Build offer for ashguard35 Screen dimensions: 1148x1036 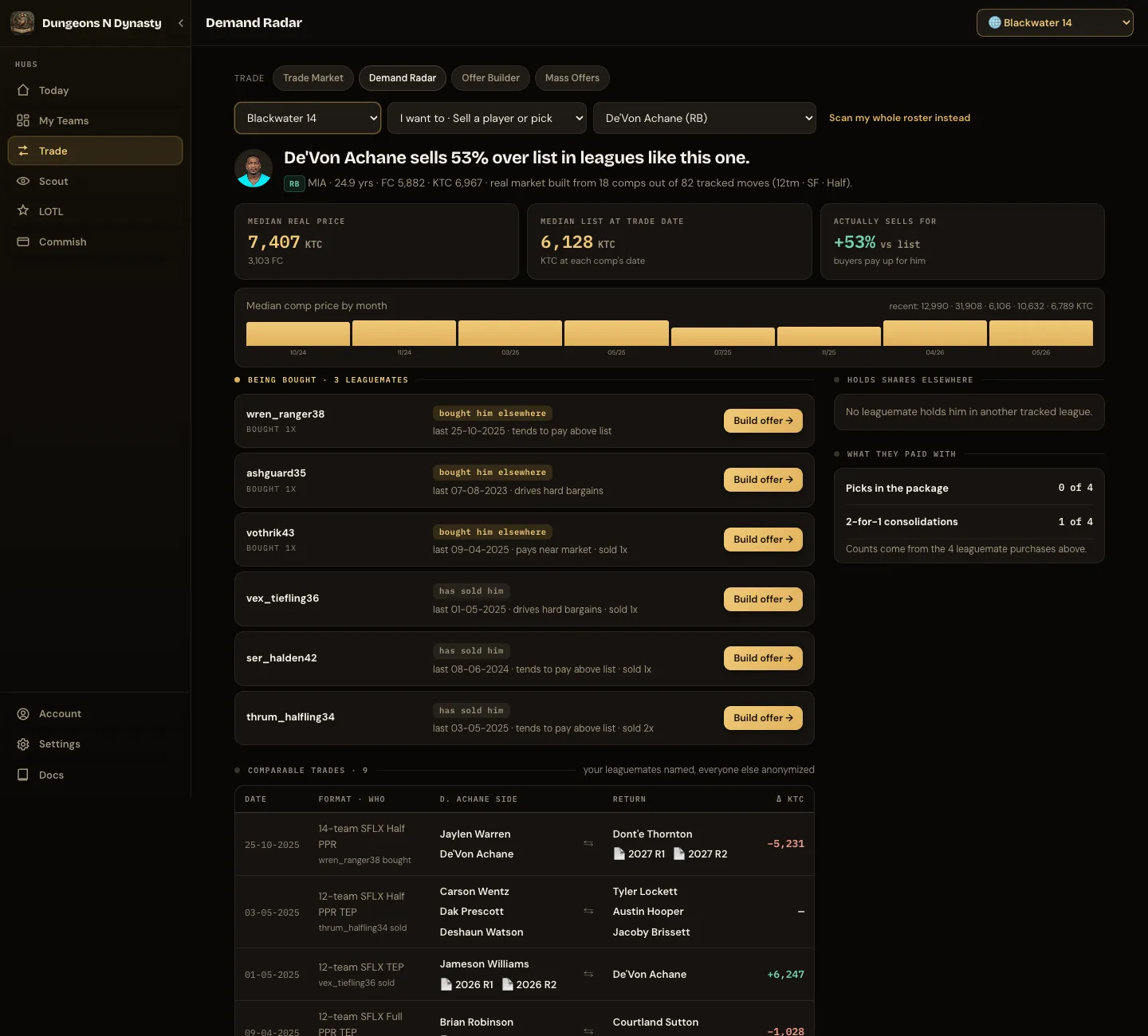[x=763, y=480]
